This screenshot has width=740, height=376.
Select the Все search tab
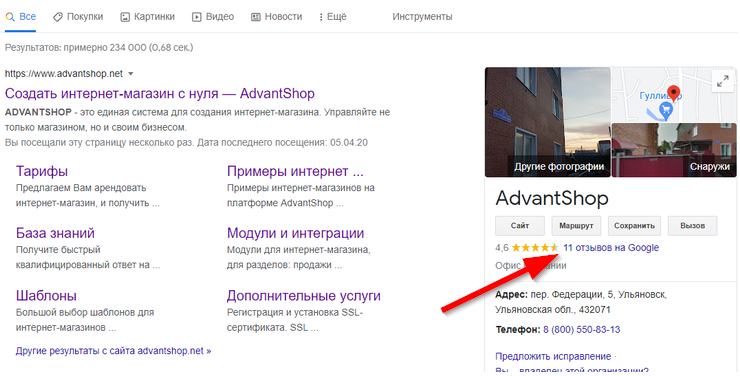click(21, 17)
